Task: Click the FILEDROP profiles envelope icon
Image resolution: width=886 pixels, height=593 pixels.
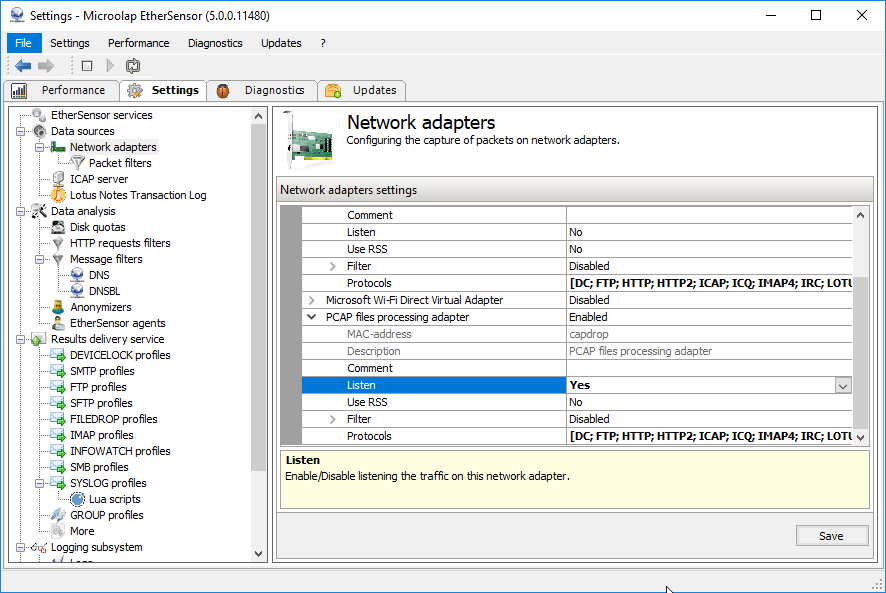Action: [x=58, y=419]
